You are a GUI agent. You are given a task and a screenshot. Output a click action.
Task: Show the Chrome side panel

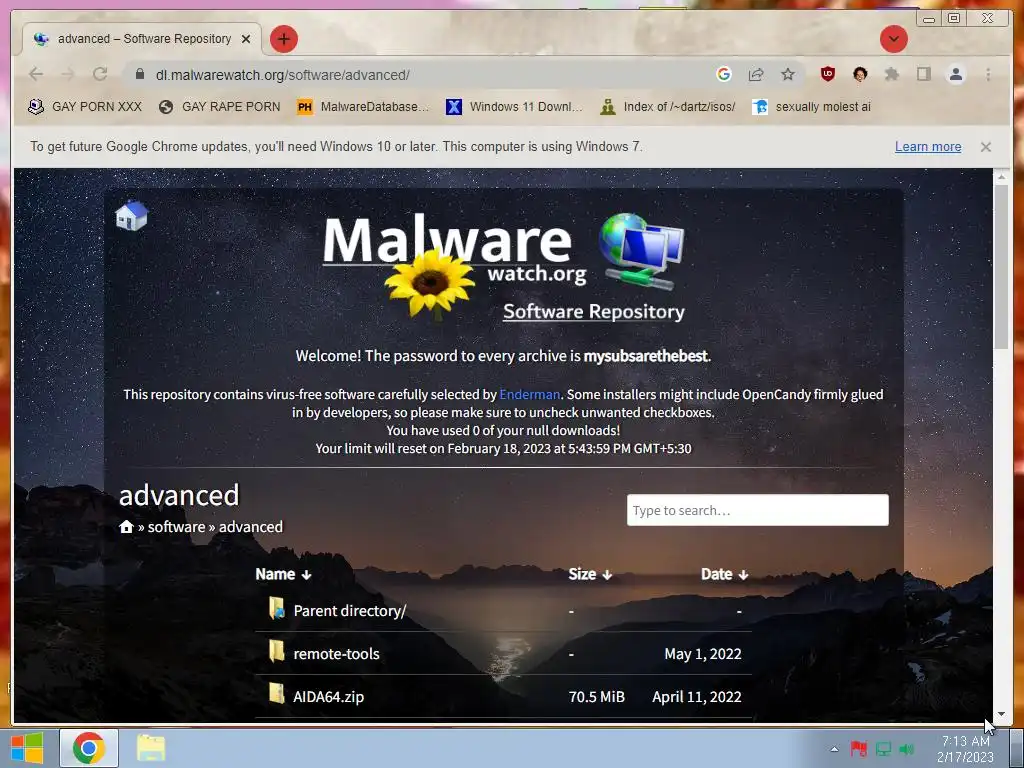click(x=923, y=74)
